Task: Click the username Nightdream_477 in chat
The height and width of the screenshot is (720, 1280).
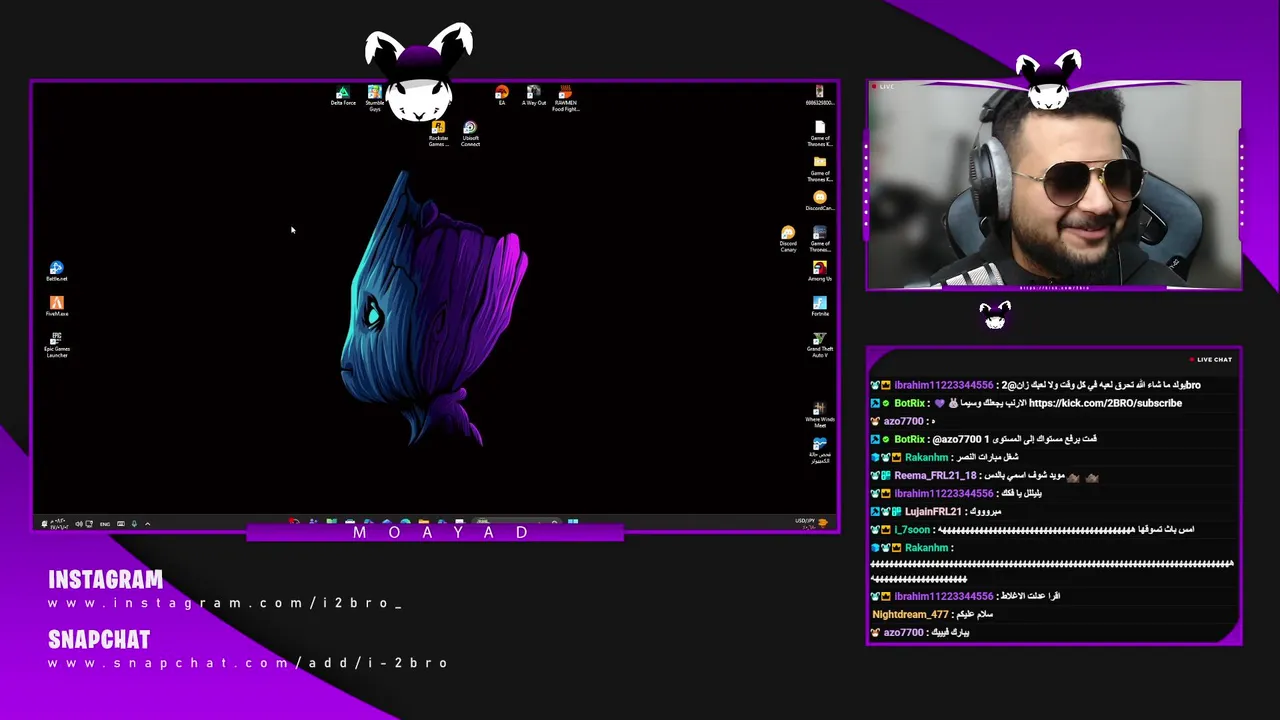Action: tap(910, 615)
